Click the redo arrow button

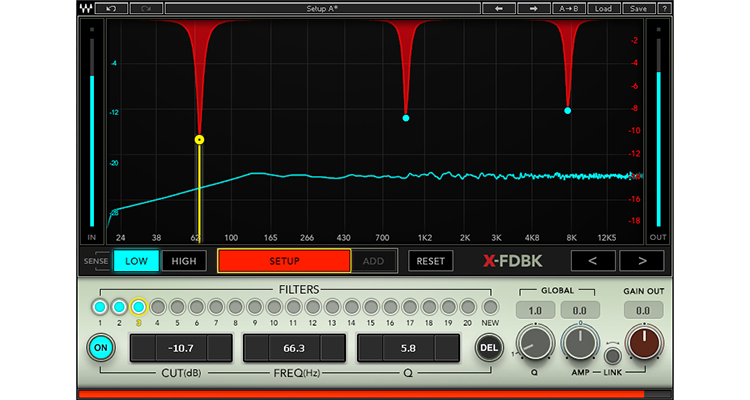tap(147, 8)
